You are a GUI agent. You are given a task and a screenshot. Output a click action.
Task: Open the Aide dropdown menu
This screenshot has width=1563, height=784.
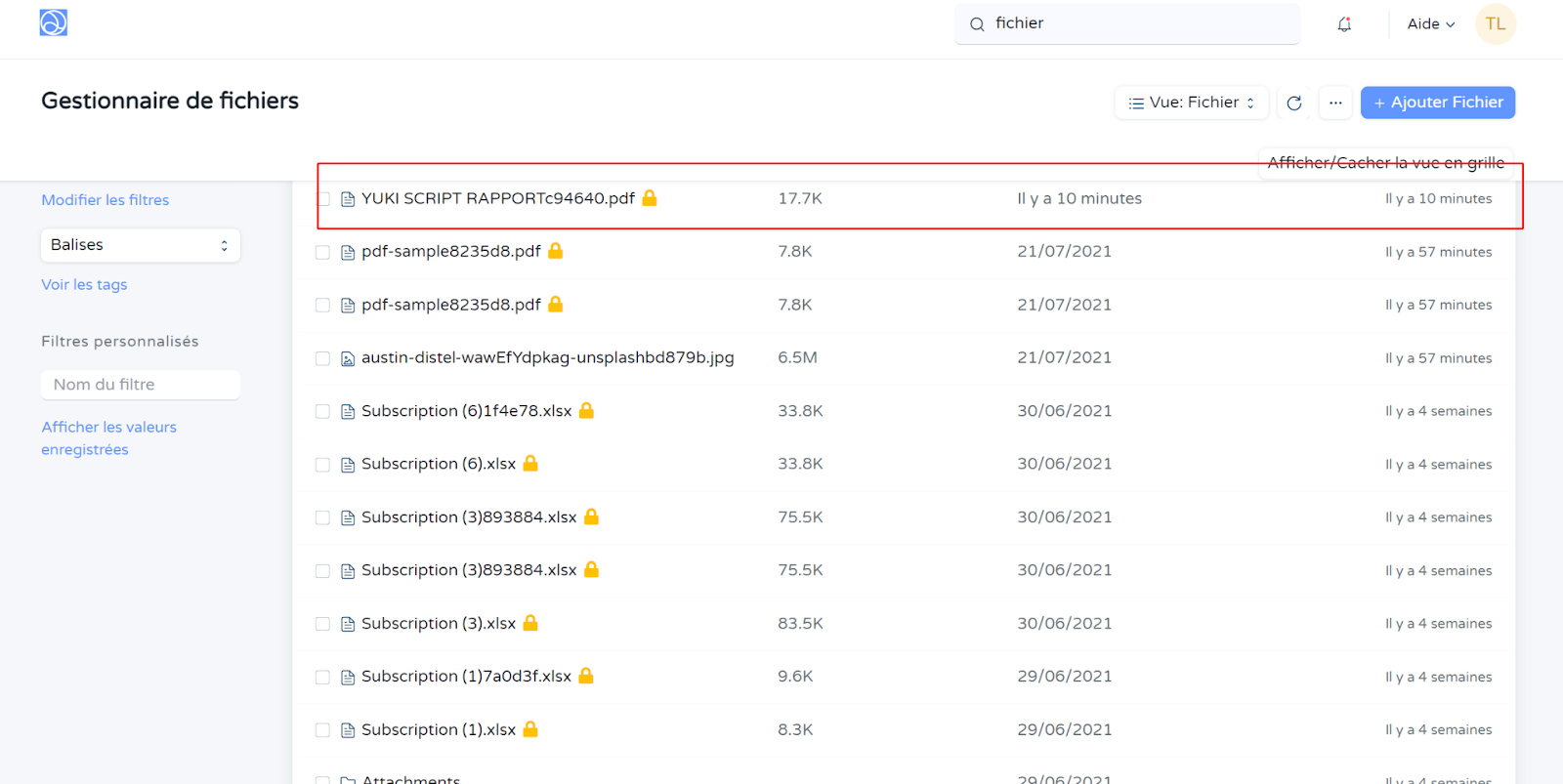pyautogui.click(x=1430, y=24)
